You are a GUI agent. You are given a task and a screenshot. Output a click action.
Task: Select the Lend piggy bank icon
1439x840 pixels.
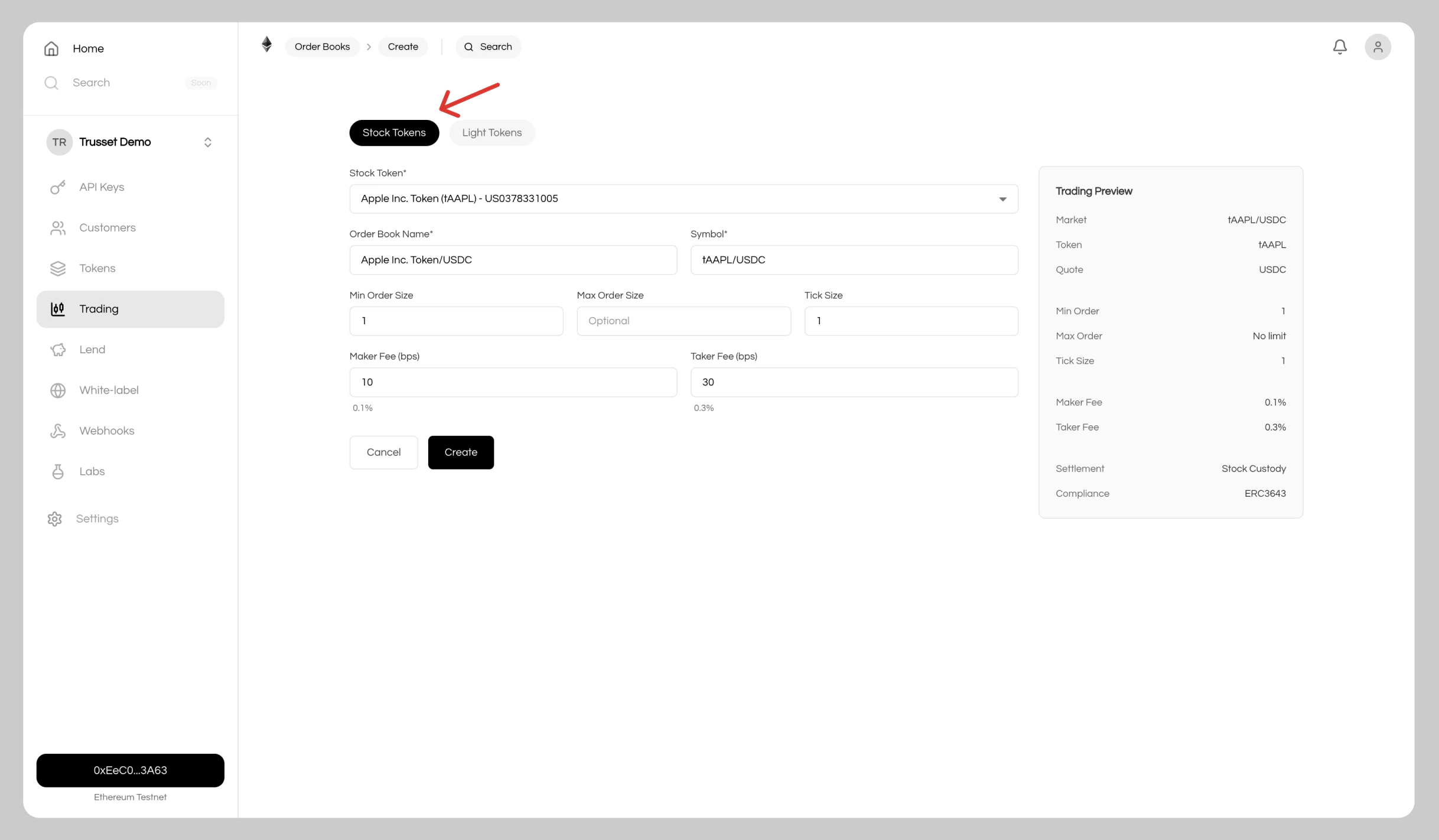click(x=57, y=349)
